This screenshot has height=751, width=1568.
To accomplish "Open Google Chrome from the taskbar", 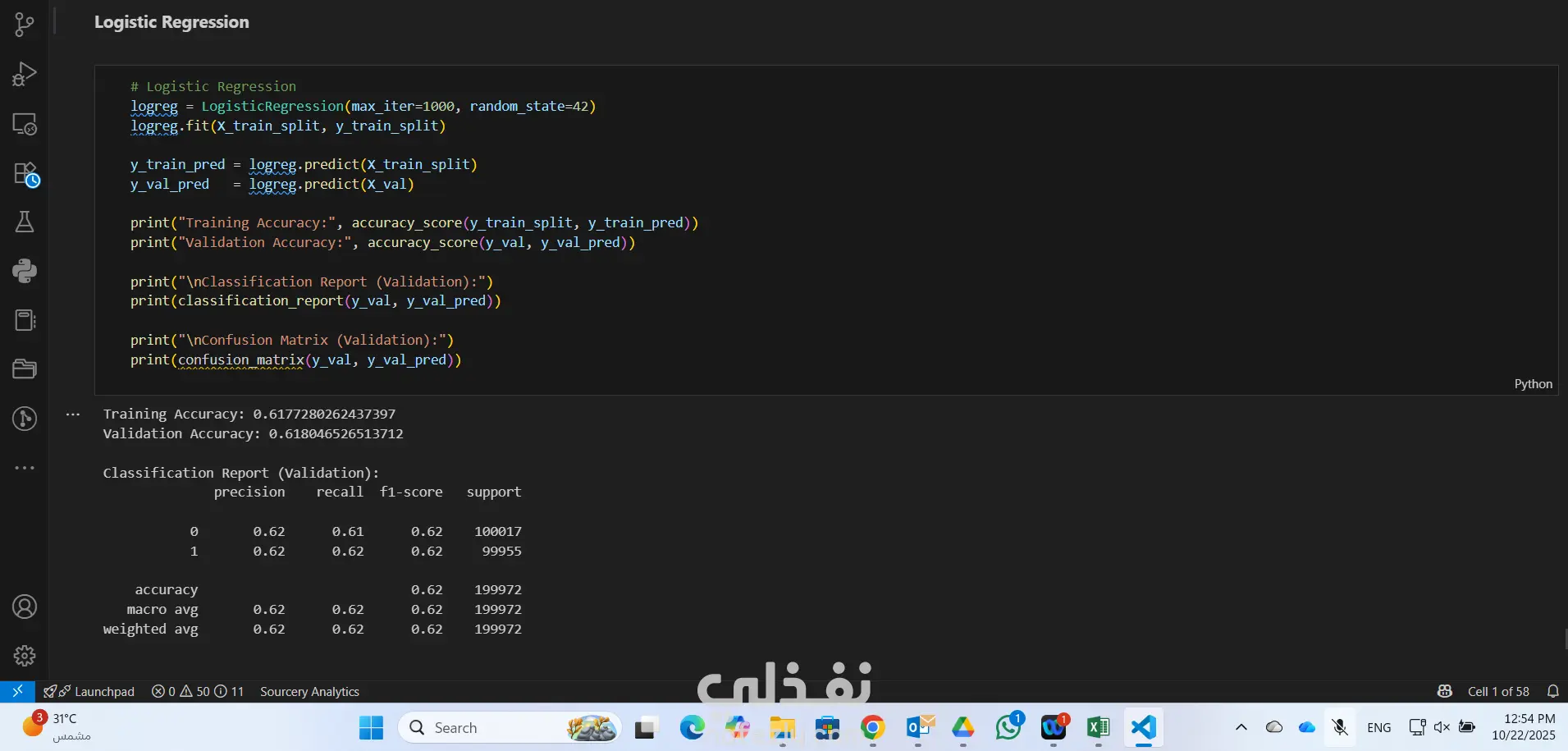I will click(873, 727).
